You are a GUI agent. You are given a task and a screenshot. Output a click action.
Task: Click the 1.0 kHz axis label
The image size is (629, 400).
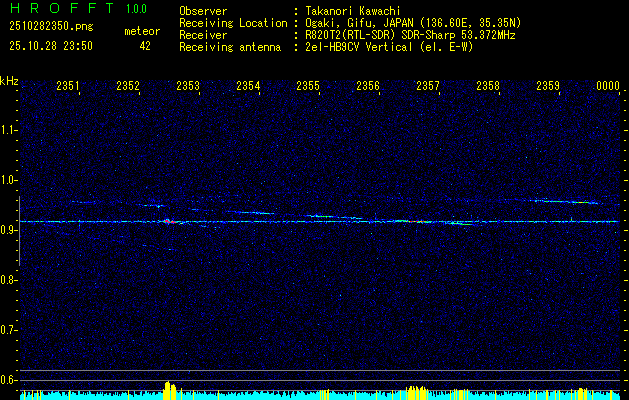pyautogui.click(x=8, y=180)
